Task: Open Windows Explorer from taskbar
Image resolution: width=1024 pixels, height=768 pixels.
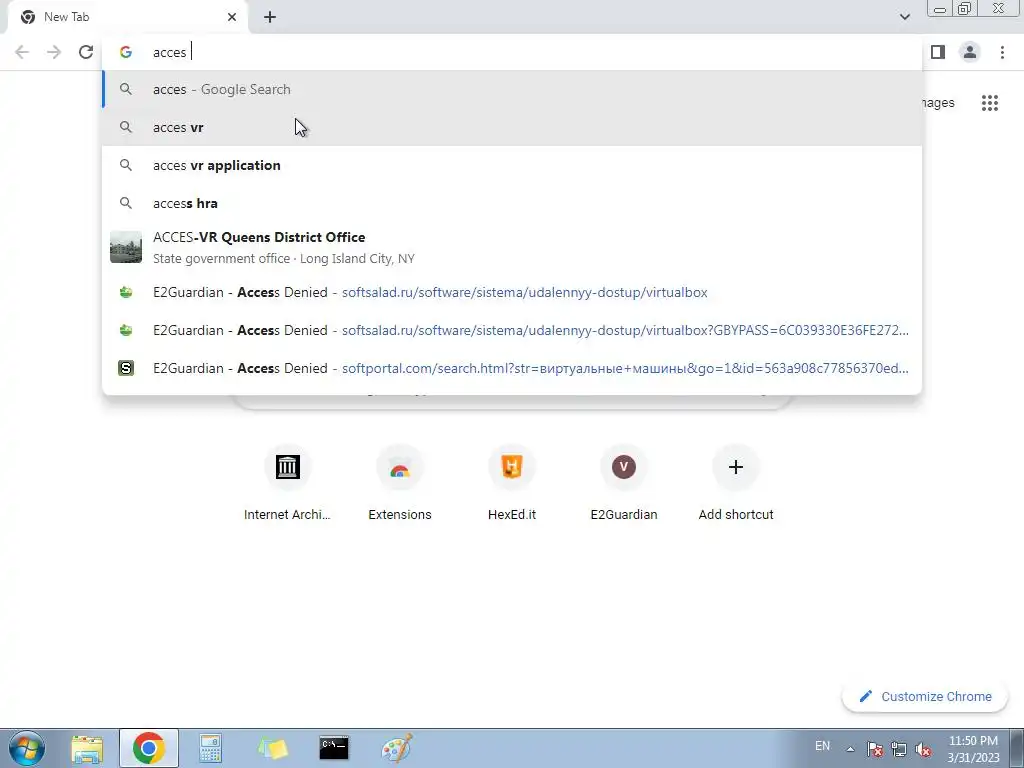Action: point(87,748)
